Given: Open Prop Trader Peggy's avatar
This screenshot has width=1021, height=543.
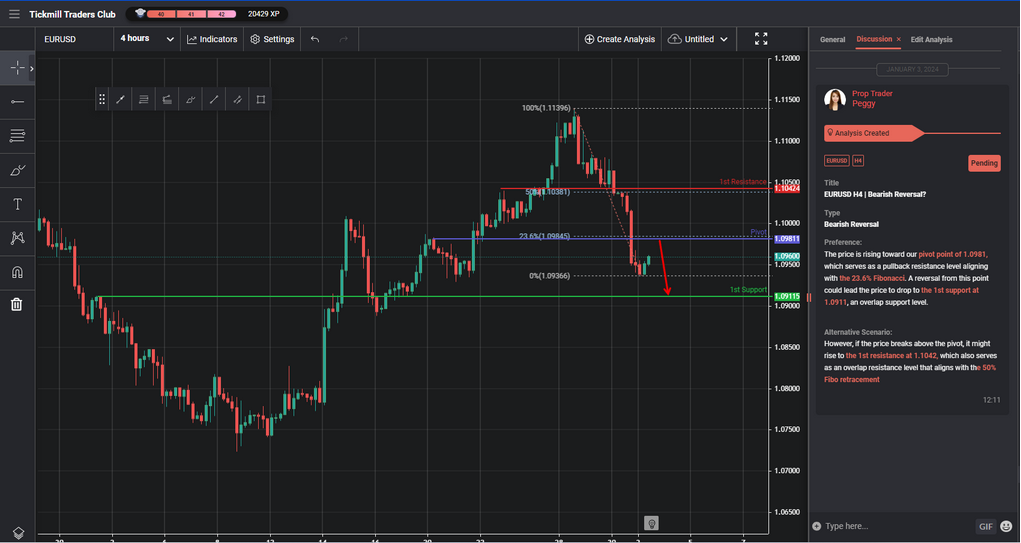Looking at the screenshot, I should tap(835, 99).
